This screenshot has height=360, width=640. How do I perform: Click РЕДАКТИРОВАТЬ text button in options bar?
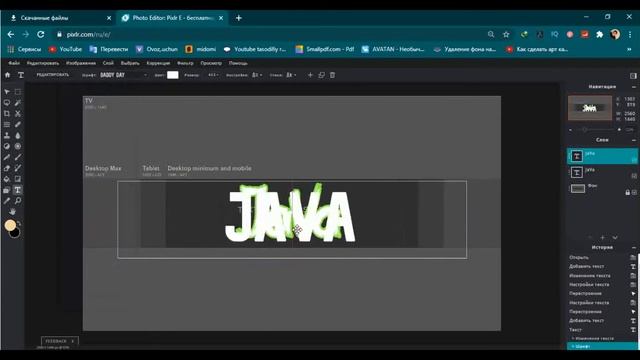(x=53, y=75)
